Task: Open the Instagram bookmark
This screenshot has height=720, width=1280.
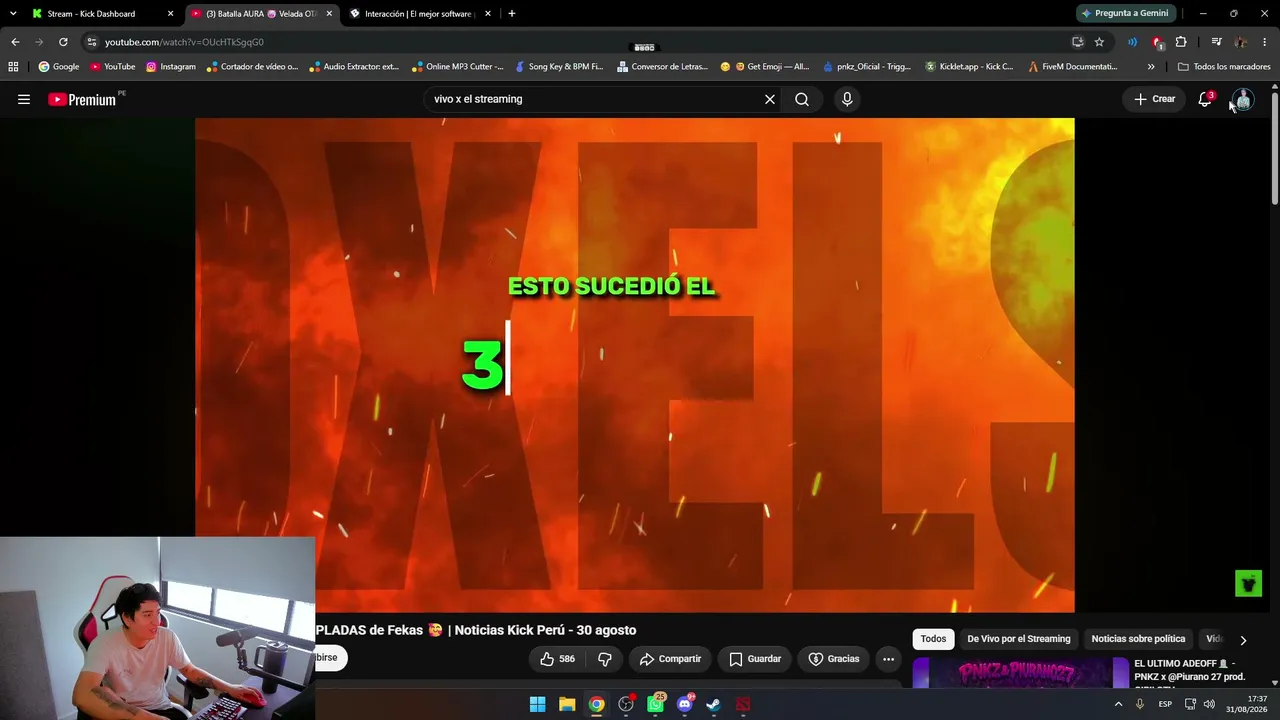Action: click(171, 67)
